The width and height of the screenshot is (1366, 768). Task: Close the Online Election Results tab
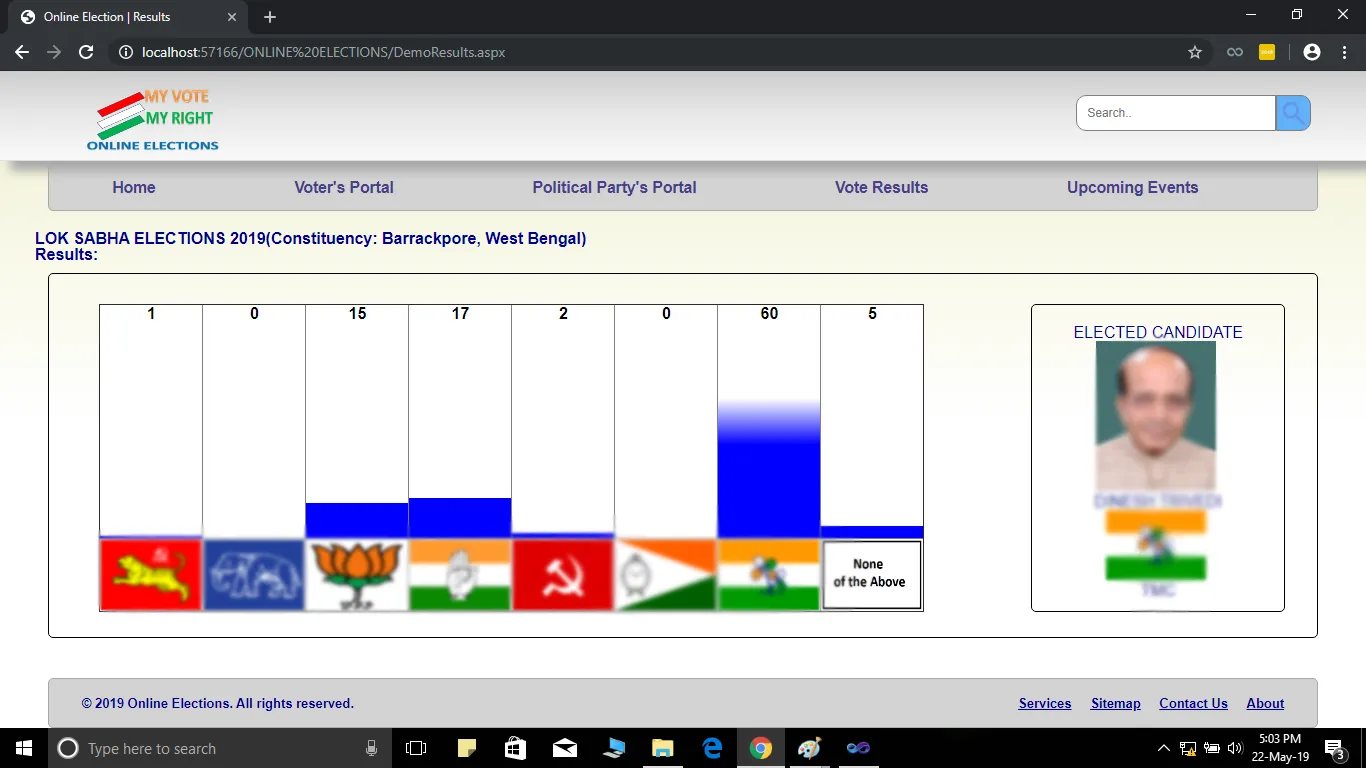[x=232, y=17]
